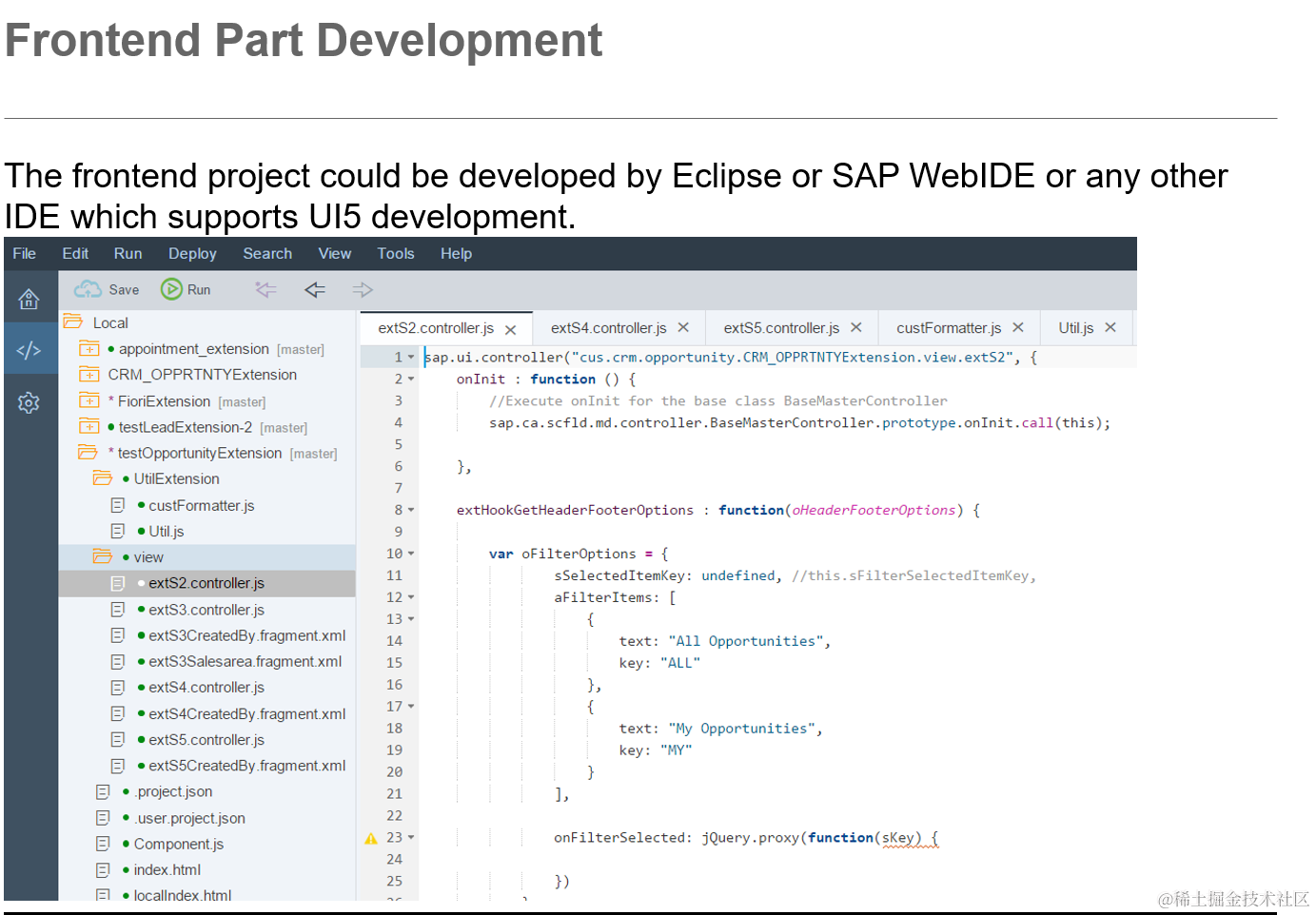Close the extS2.controller.js tab
The width and height of the screenshot is (1316, 915).
pos(511,329)
